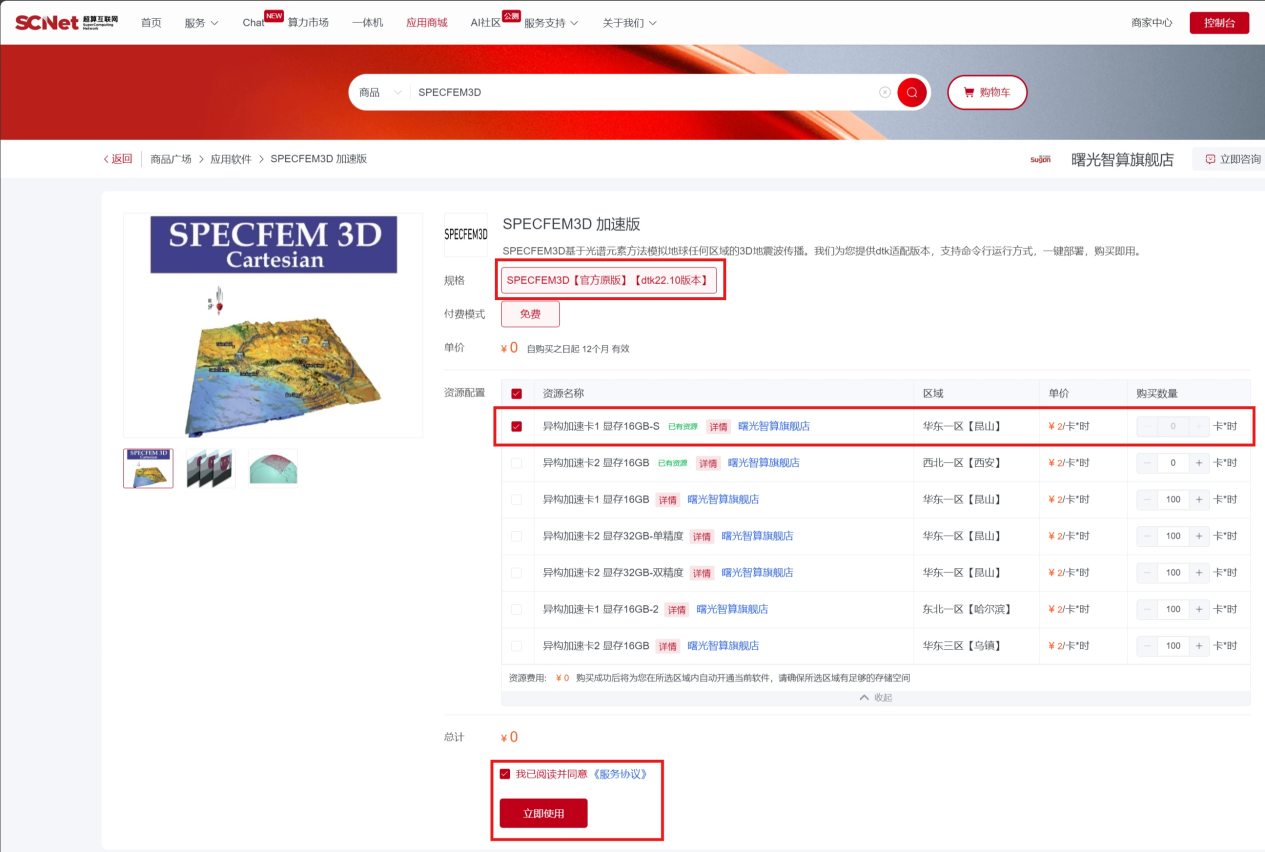Clear the search field with X icon

coord(885,92)
